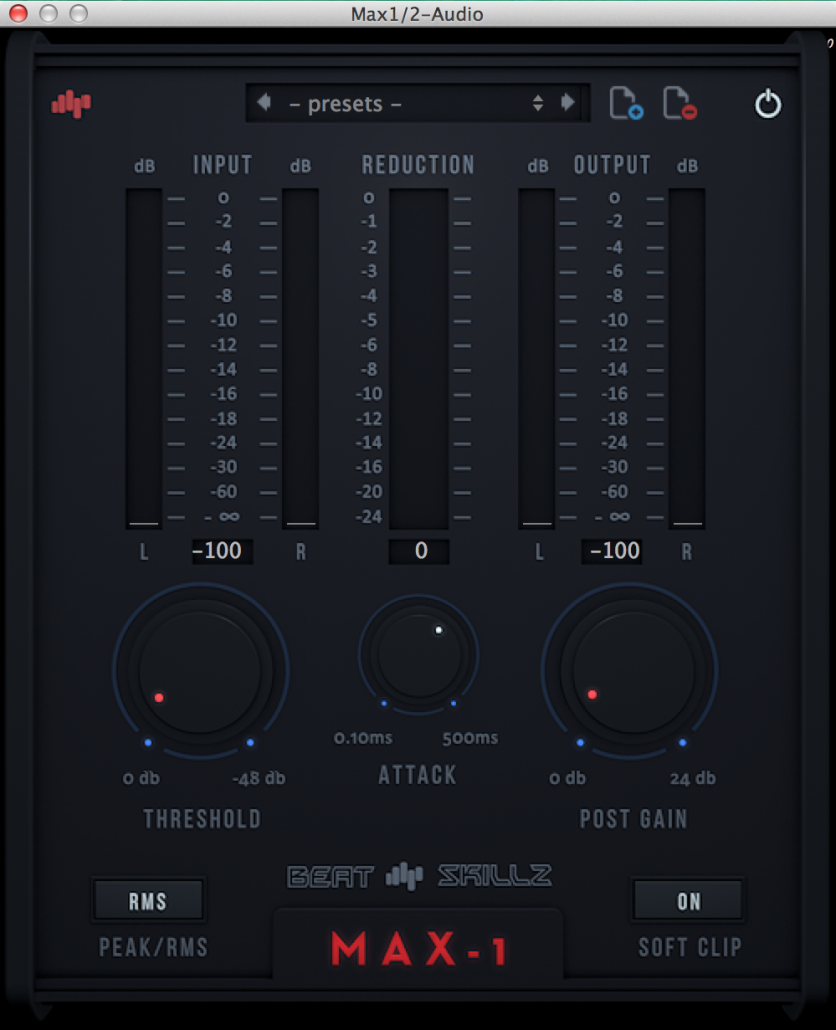The height and width of the screenshot is (1030, 836).
Task: Click the Post Gain knob
Action: (x=632, y=672)
